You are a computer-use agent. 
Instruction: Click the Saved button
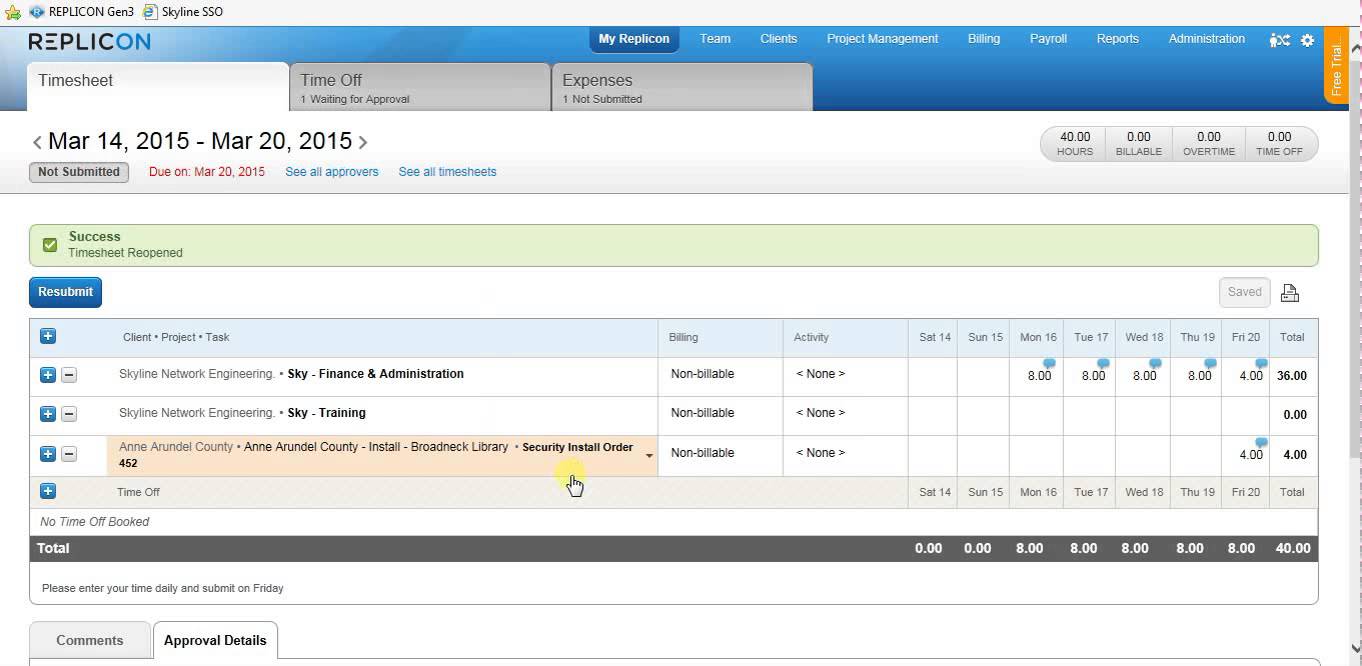1244,292
